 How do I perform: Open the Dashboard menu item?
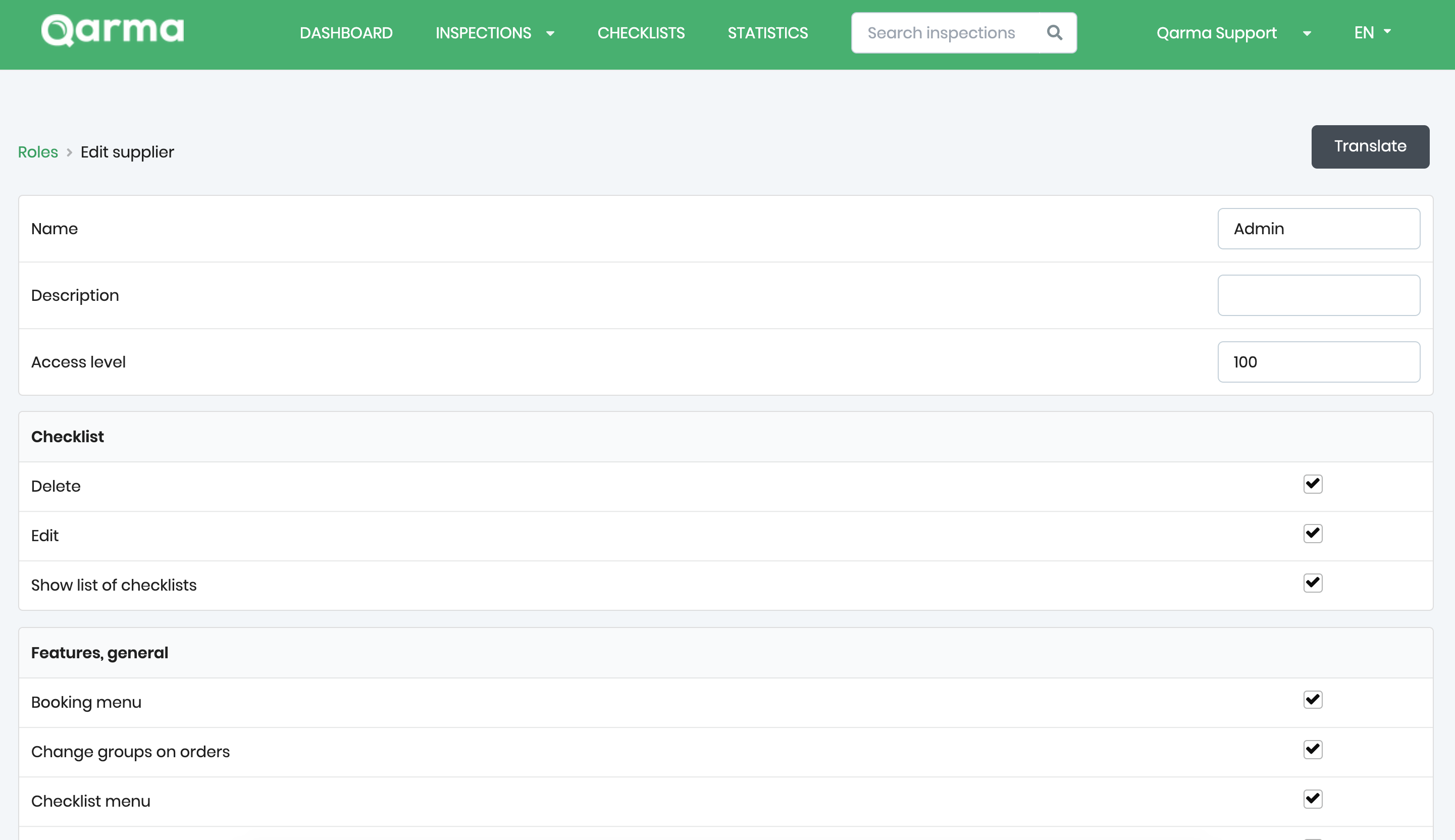(346, 33)
